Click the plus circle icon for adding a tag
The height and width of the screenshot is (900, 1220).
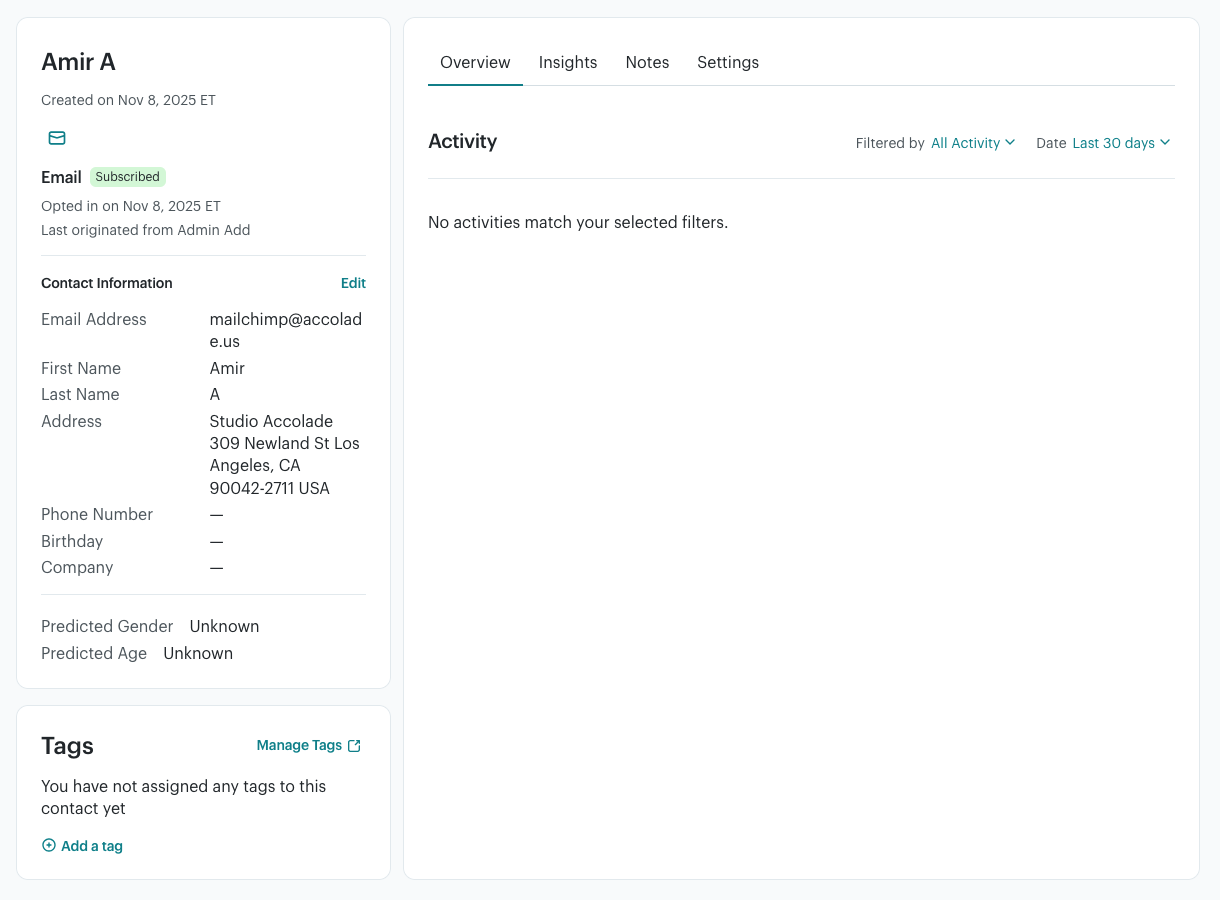coord(49,846)
